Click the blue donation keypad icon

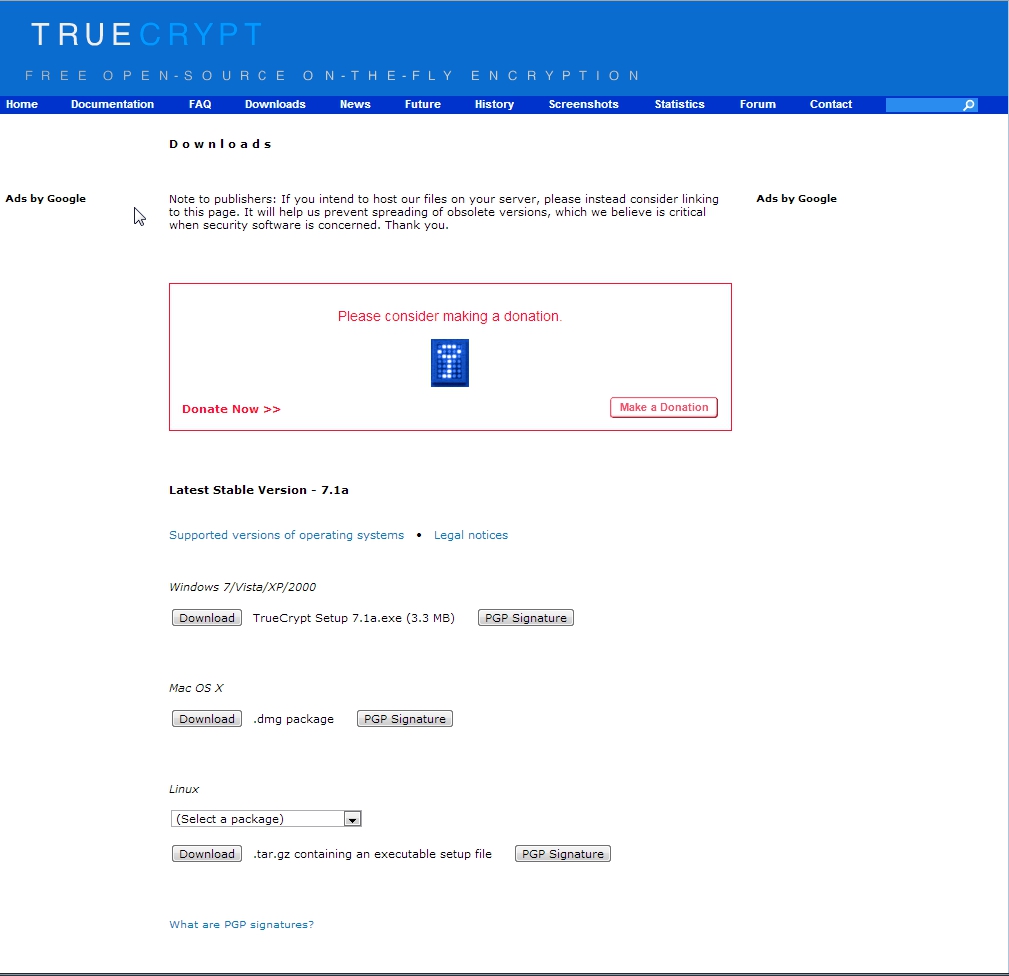pos(449,362)
